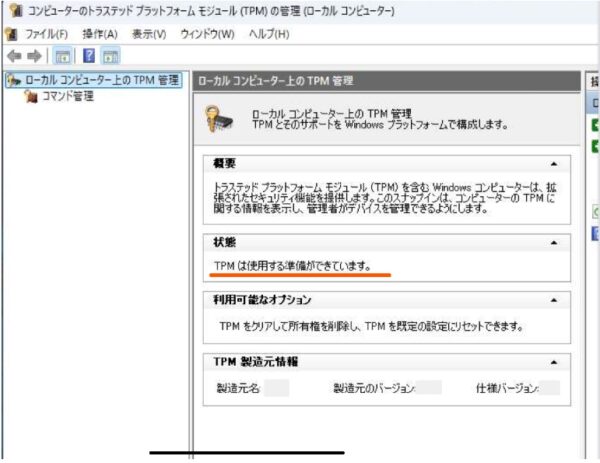
Task: Open the blue Help question-mark icon
Action: click(89, 56)
